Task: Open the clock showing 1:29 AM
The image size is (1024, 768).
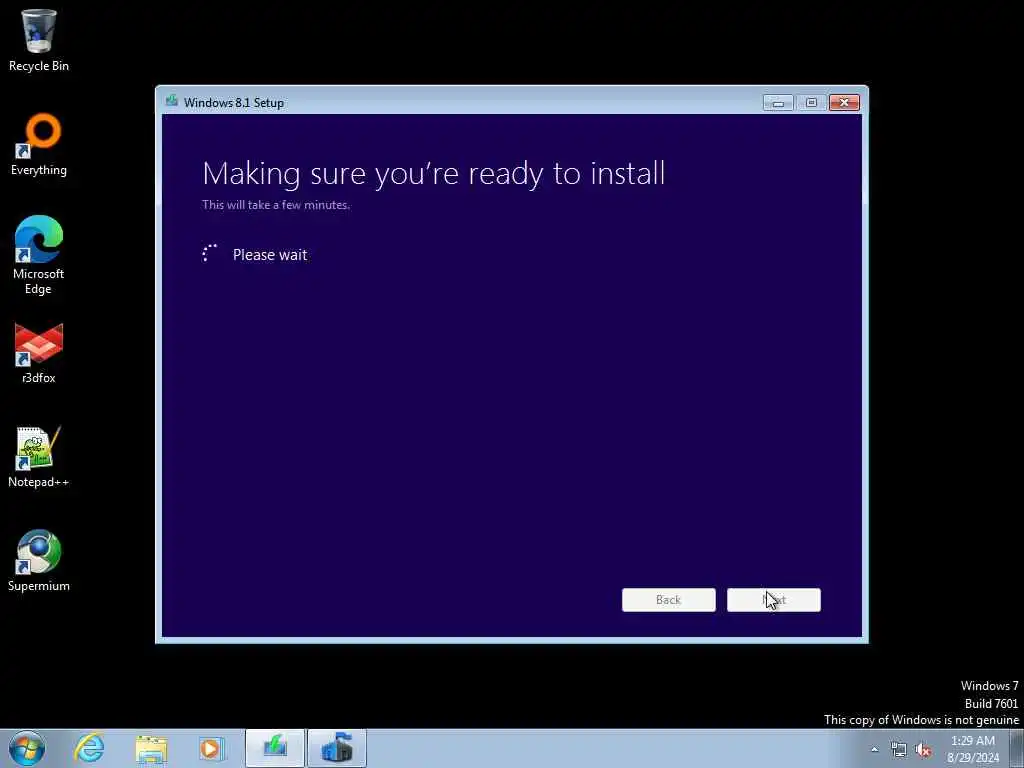Action: (973, 749)
